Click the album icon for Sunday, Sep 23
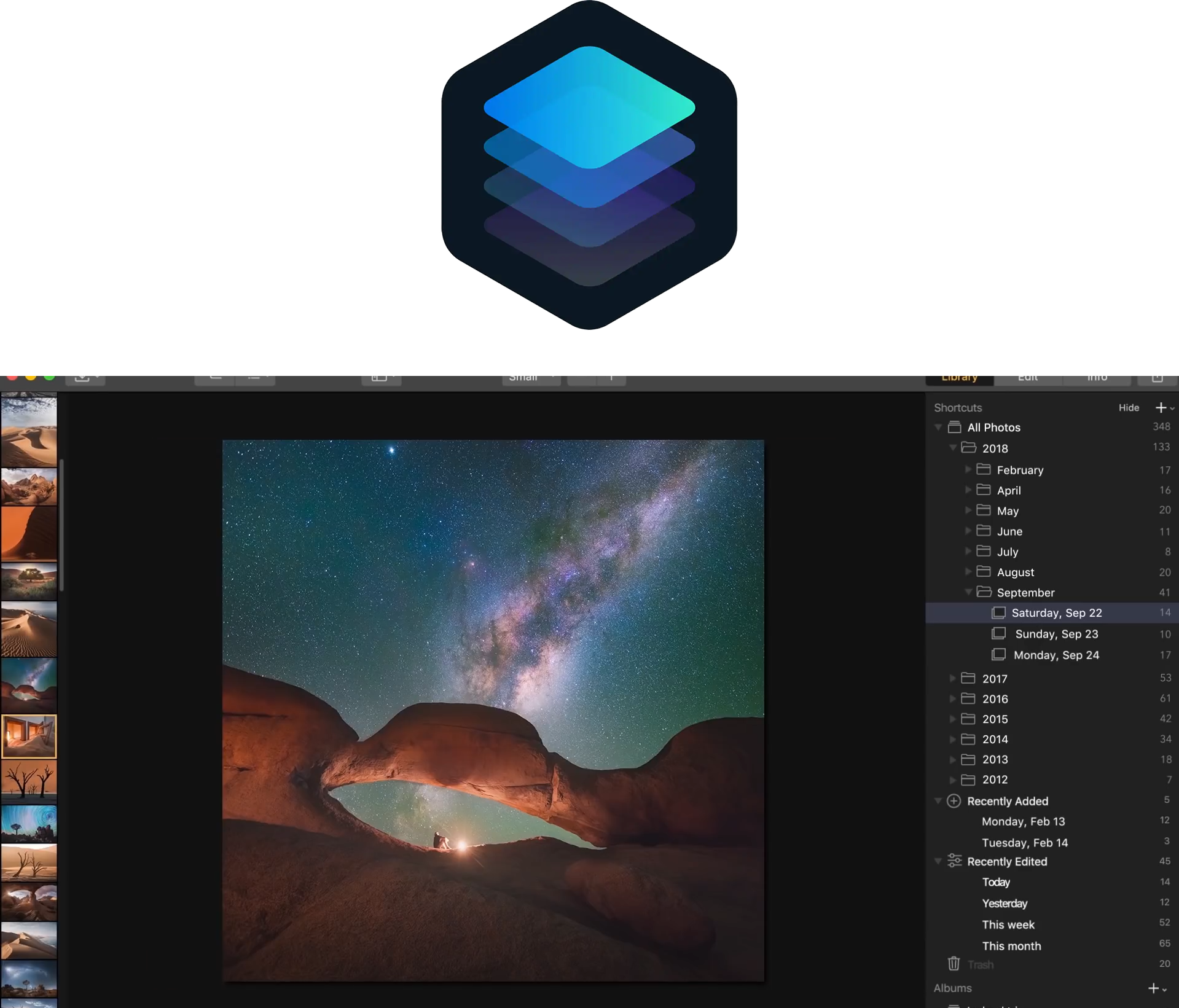This screenshot has height=1008, width=1179. (998, 633)
